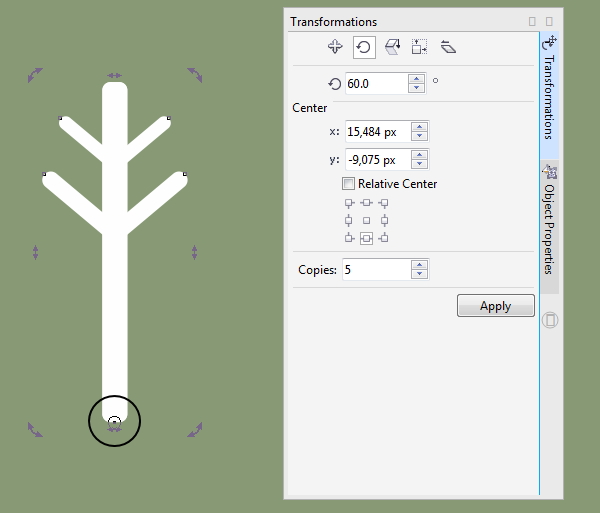The height and width of the screenshot is (513, 600).
Task: Click the Transformations docker tab icon
Action: point(549,42)
